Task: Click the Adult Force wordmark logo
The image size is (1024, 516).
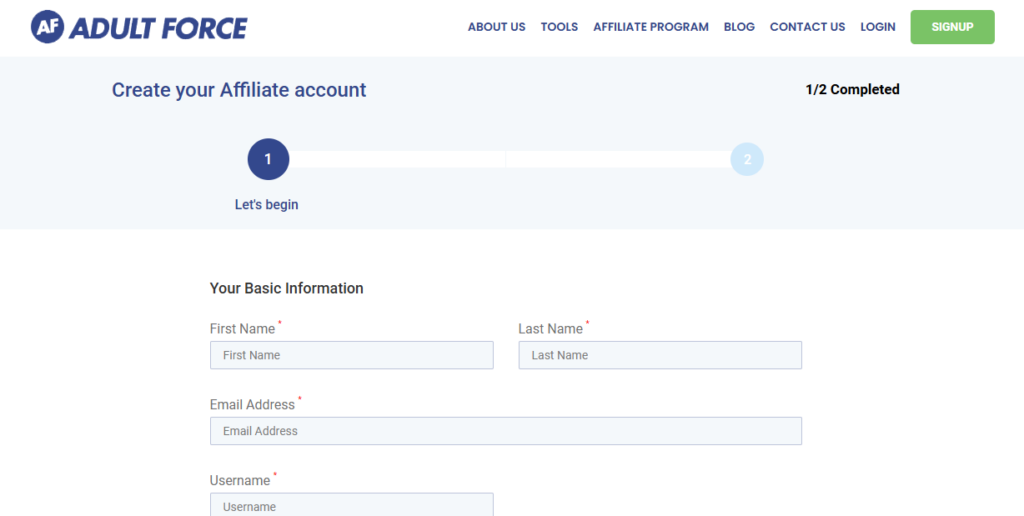Action: [x=158, y=28]
